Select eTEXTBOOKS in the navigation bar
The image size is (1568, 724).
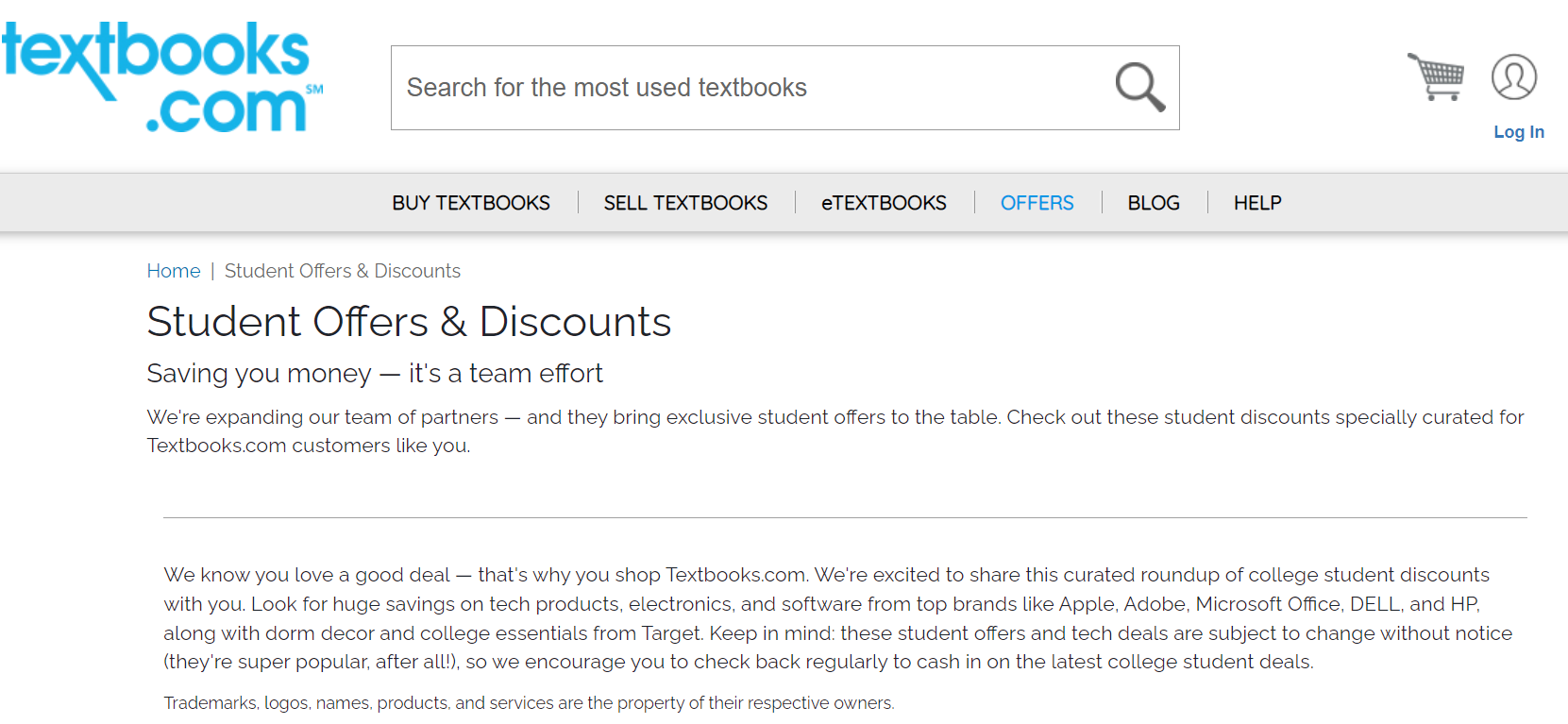tap(884, 203)
